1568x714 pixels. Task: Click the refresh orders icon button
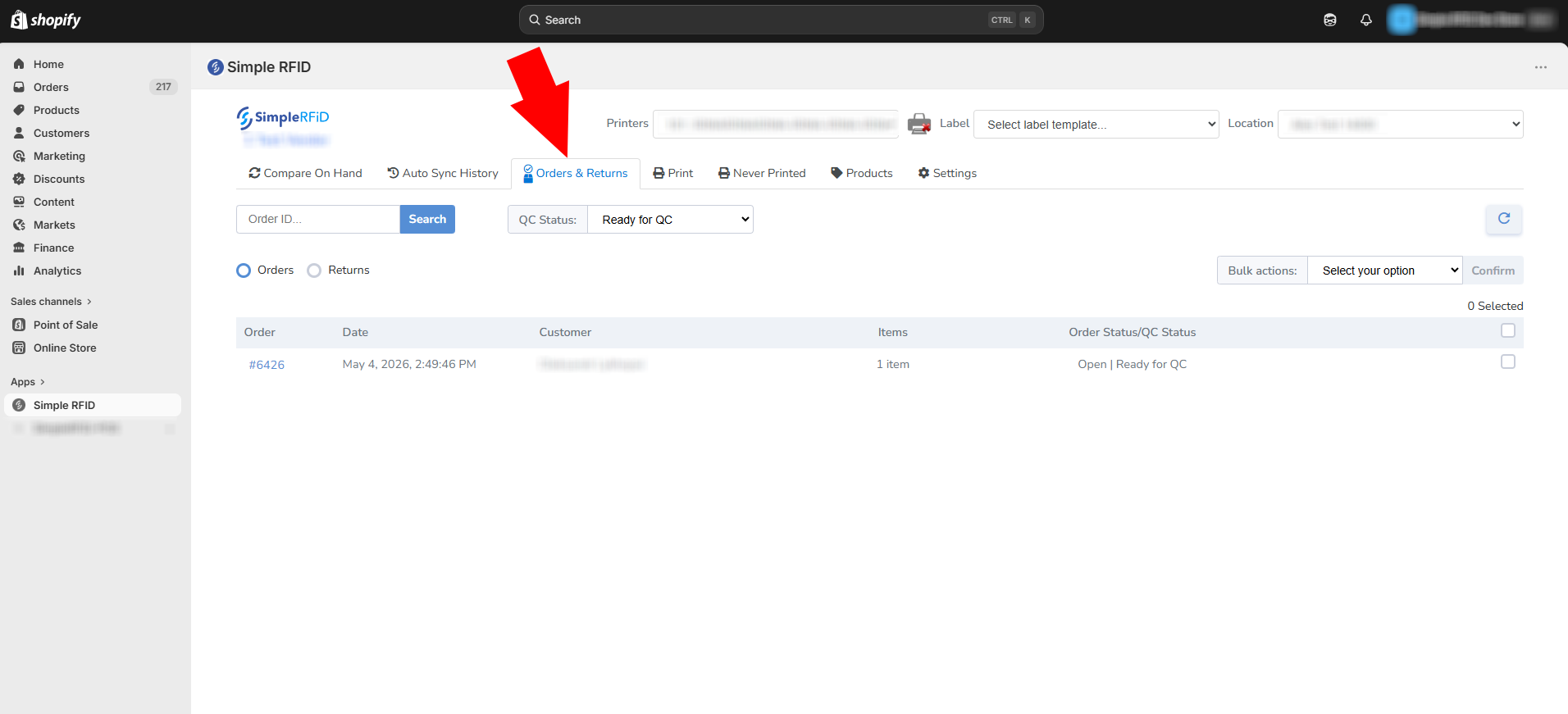click(x=1504, y=219)
